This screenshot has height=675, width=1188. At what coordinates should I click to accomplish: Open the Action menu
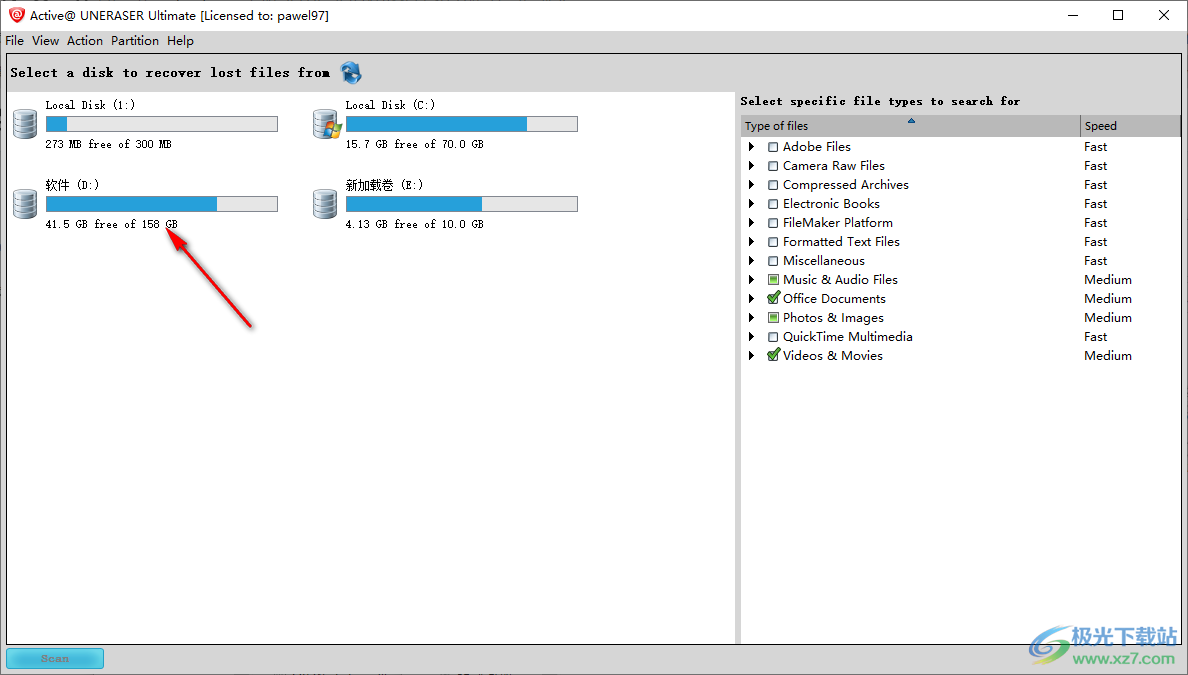click(85, 41)
